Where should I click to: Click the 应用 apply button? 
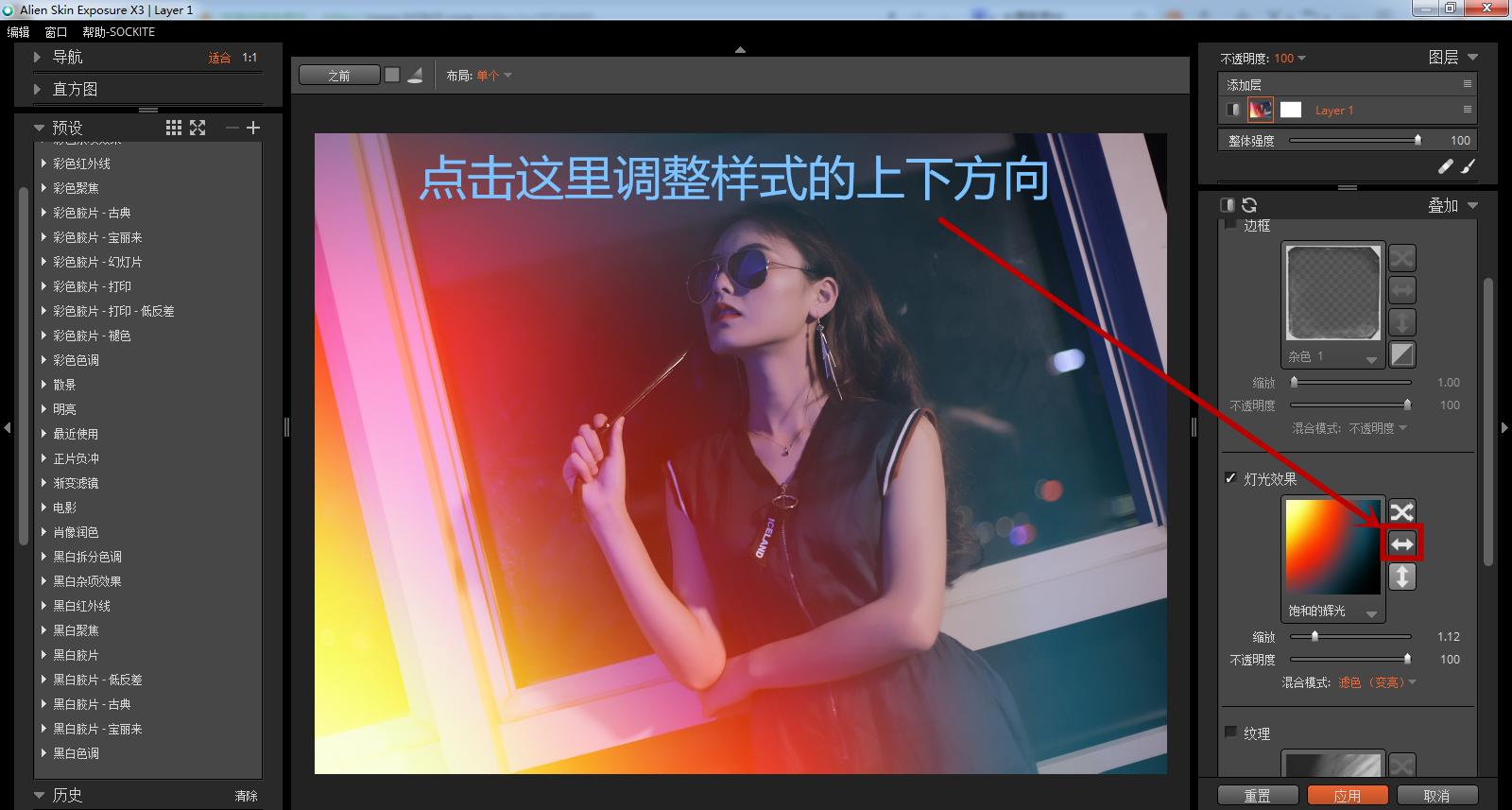tap(1348, 796)
